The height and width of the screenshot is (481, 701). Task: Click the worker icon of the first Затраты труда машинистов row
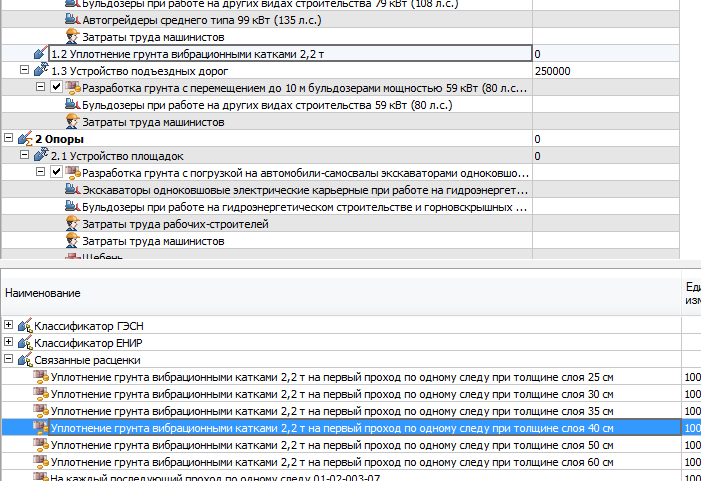(x=72, y=36)
